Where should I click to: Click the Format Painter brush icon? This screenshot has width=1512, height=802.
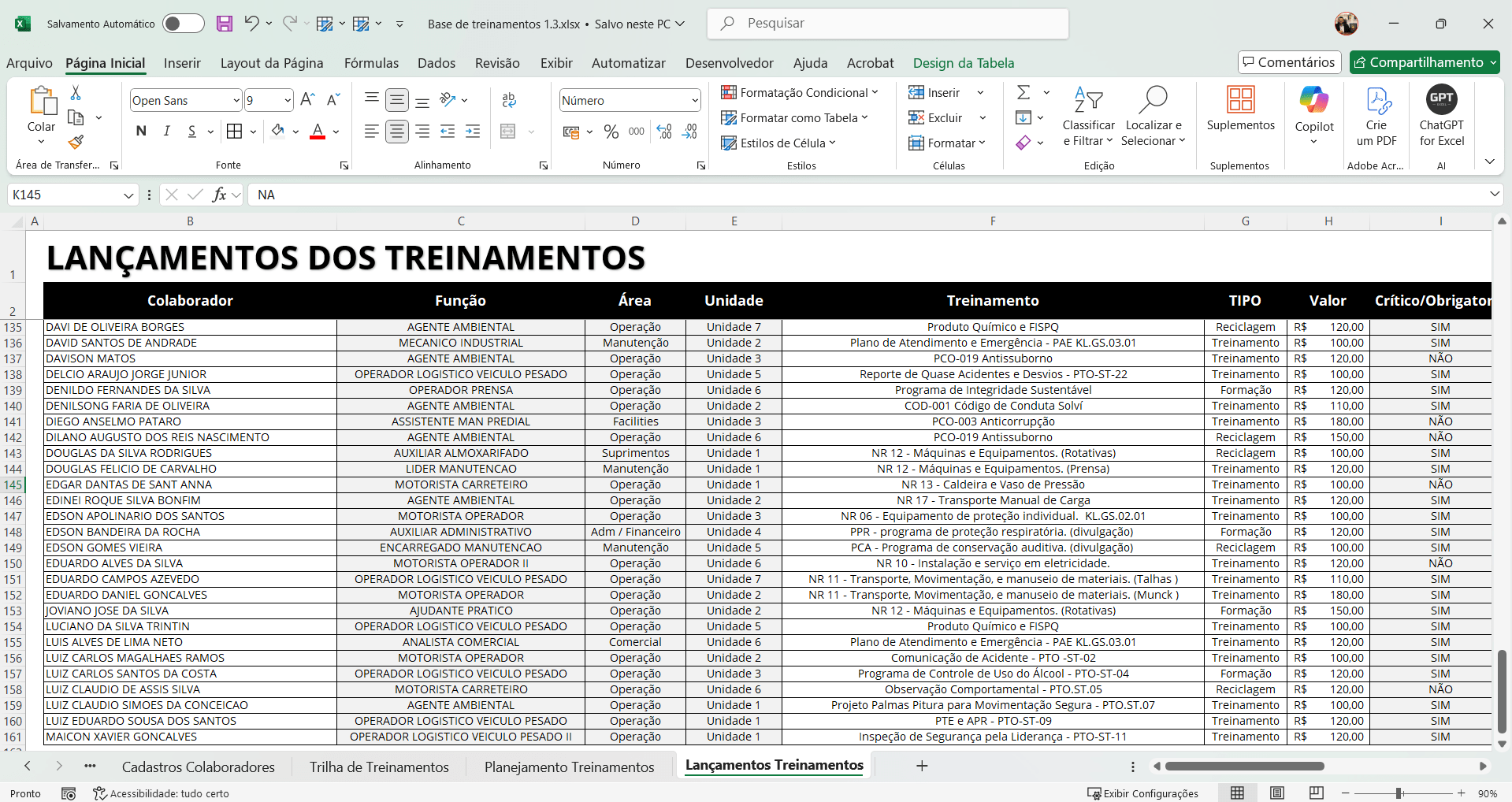[x=76, y=143]
